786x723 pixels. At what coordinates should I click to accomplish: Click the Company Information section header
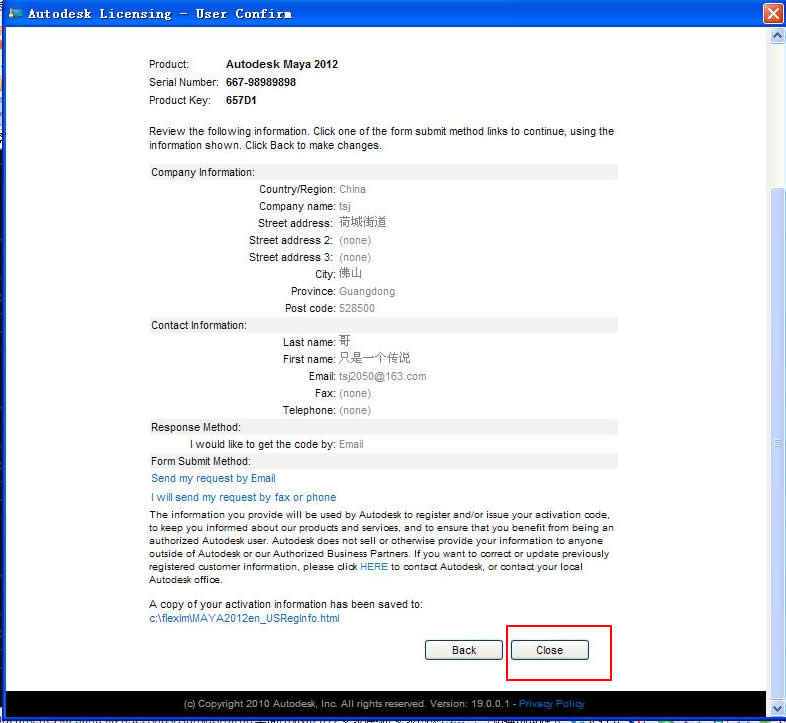point(203,172)
